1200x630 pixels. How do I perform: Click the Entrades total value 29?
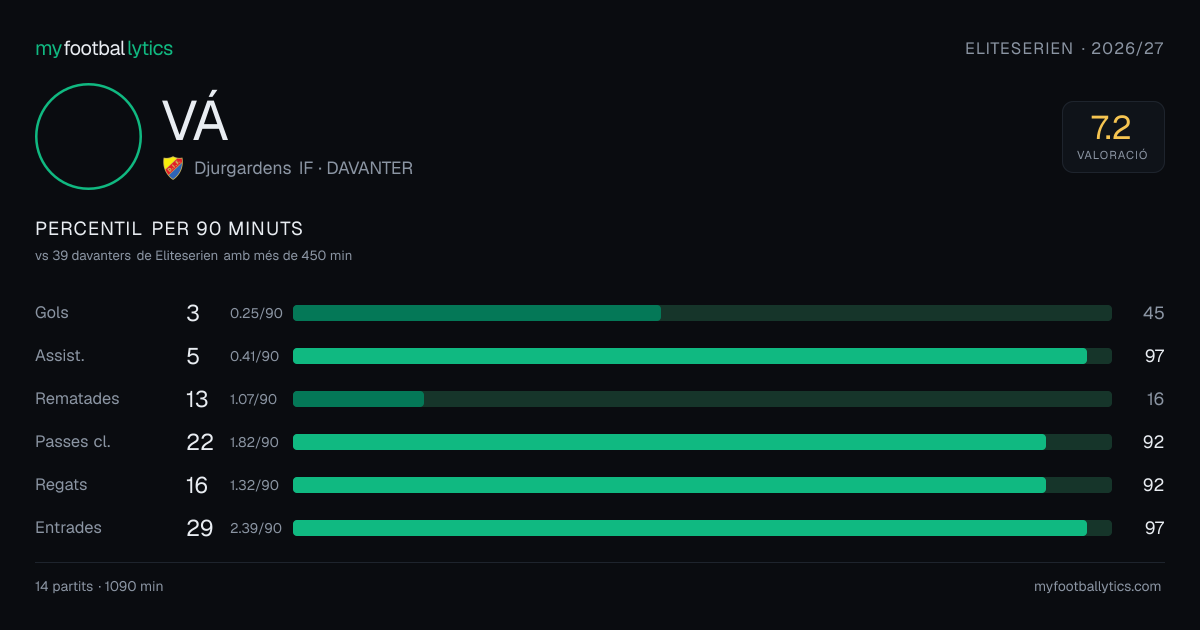pyautogui.click(x=200, y=528)
